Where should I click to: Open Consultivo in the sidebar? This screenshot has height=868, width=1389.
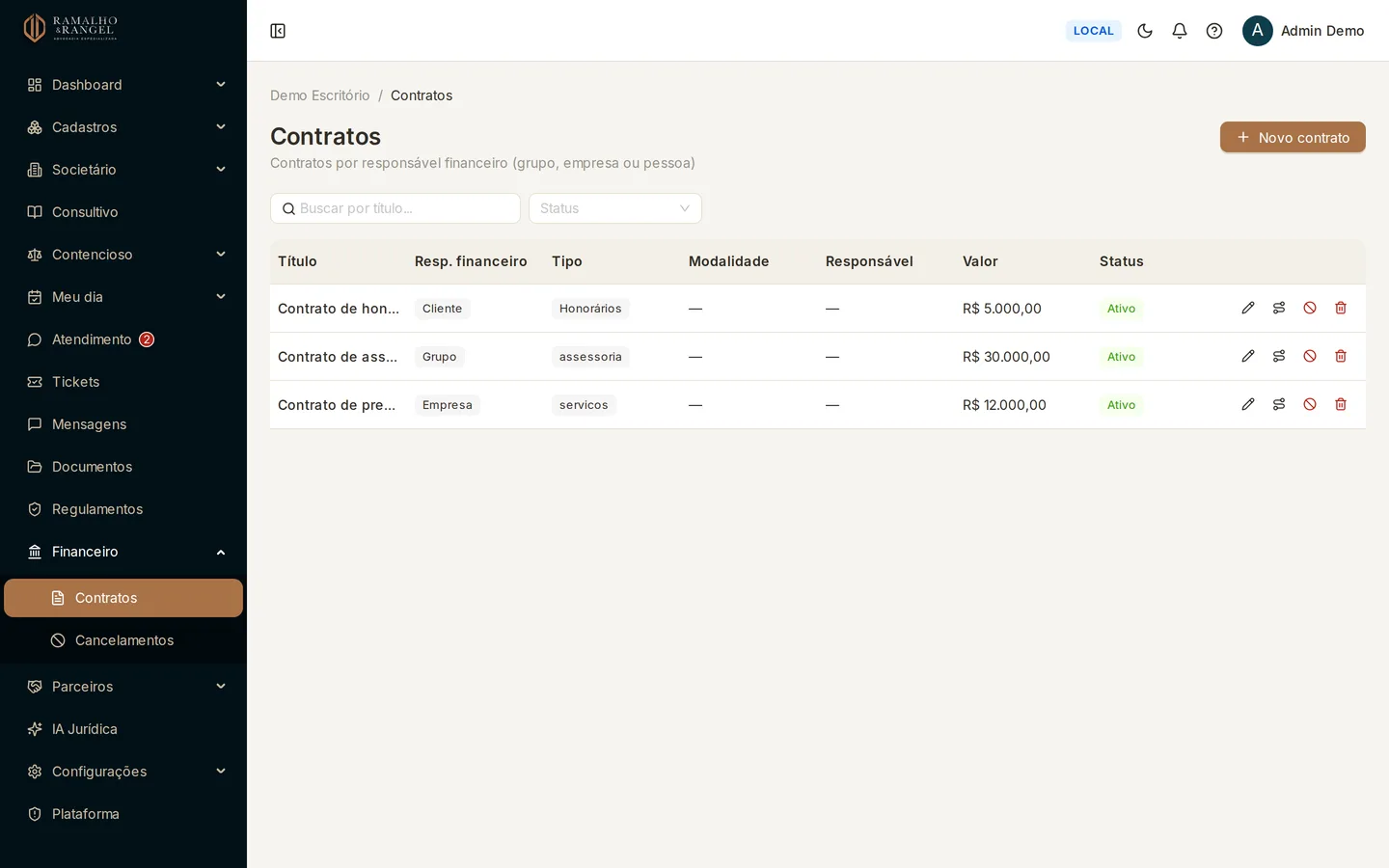pyautogui.click(x=123, y=212)
